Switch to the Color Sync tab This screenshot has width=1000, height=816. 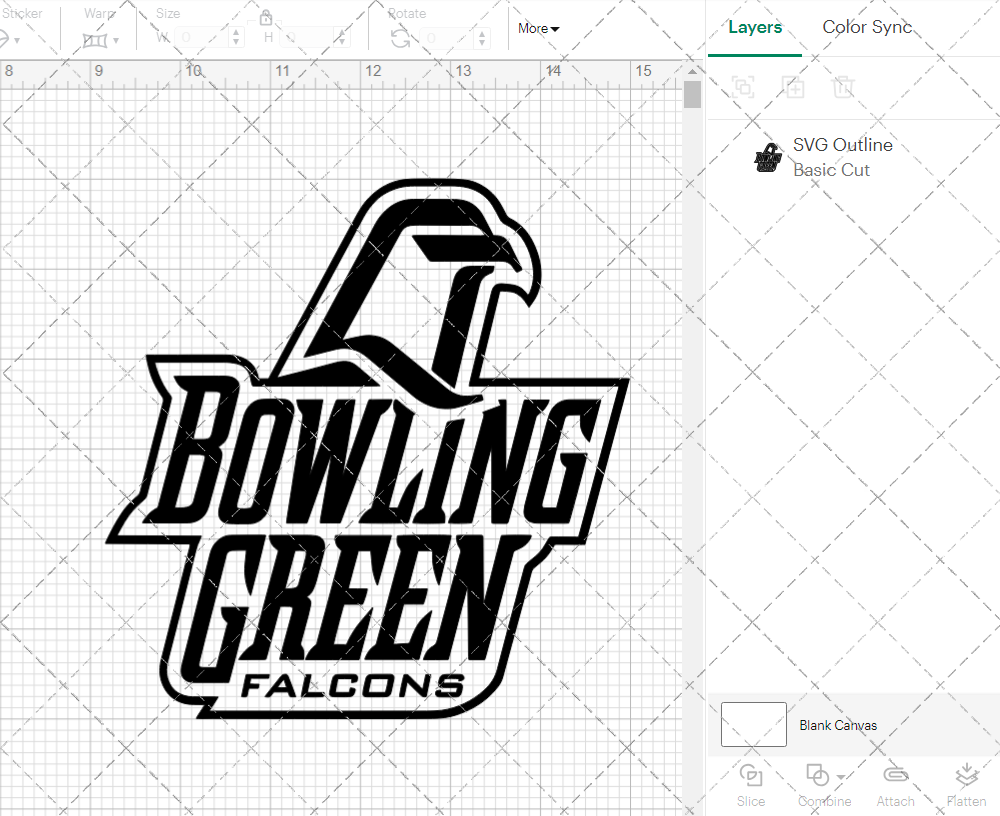point(867,27)
